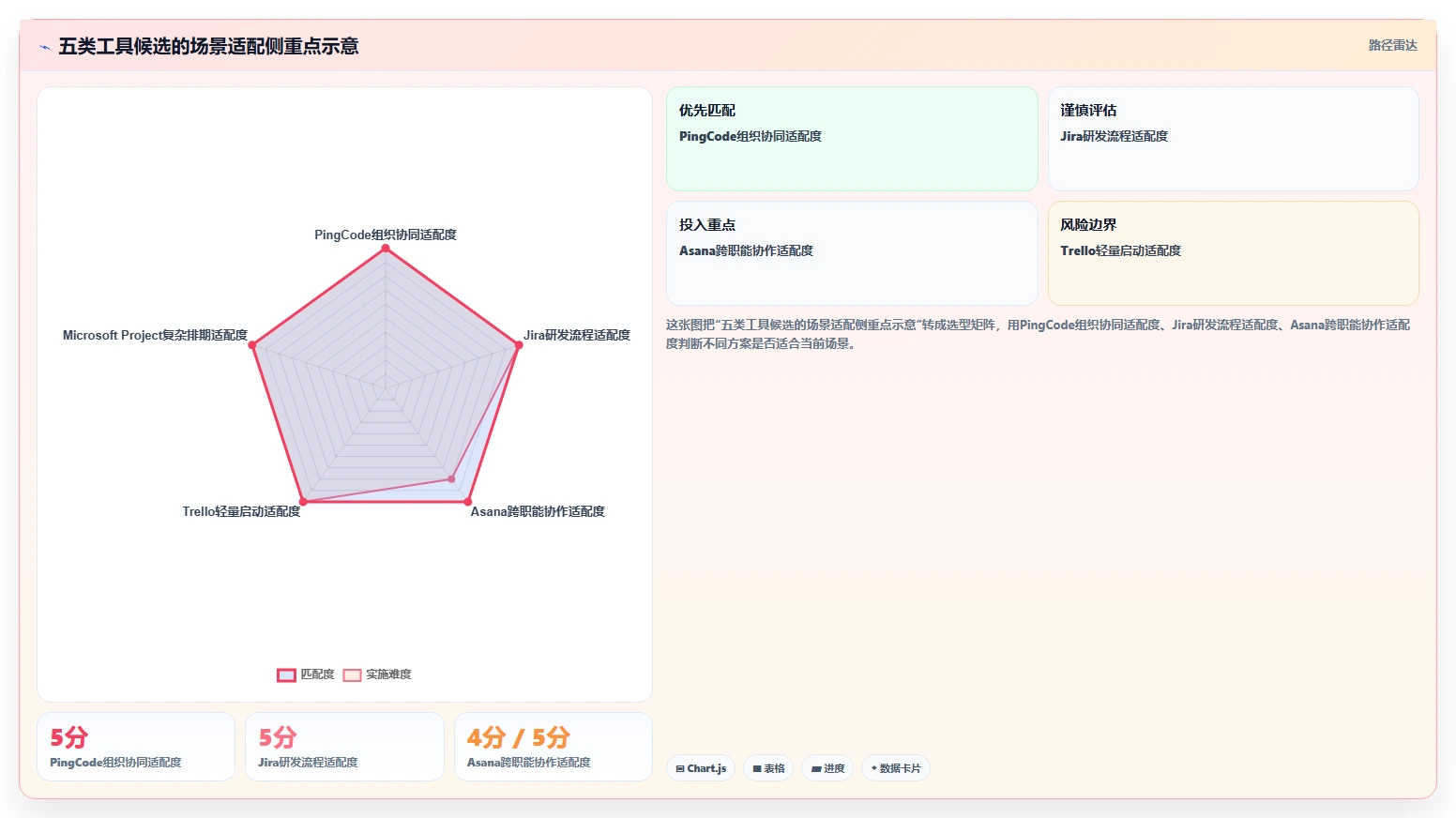Click the axis label PingCode组织协同适配度 above the radar
The width and height of the screenshot is (1456, 818).
(386, 235)
